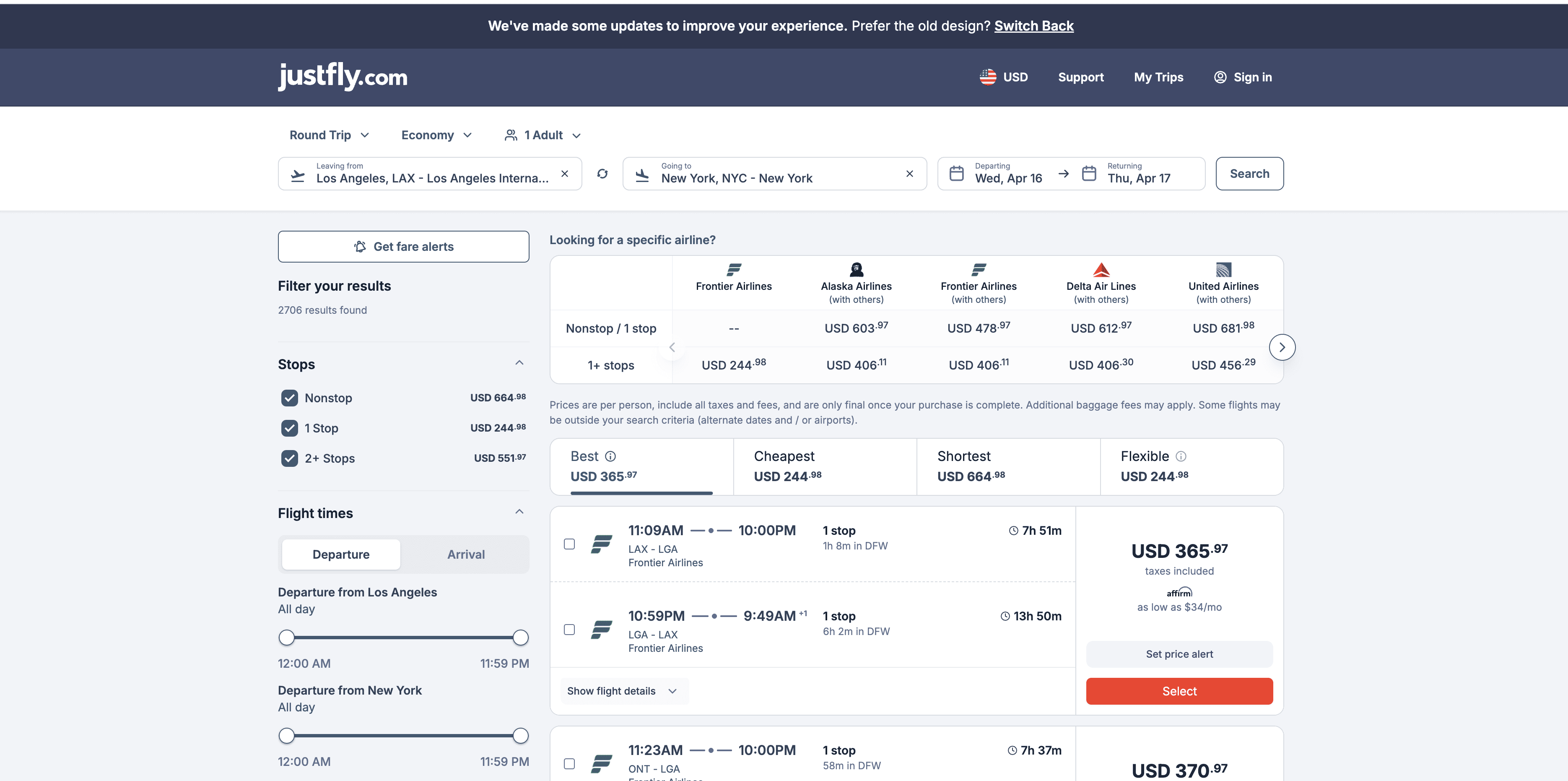Open the Round Trip dropdown

(329, 135)
